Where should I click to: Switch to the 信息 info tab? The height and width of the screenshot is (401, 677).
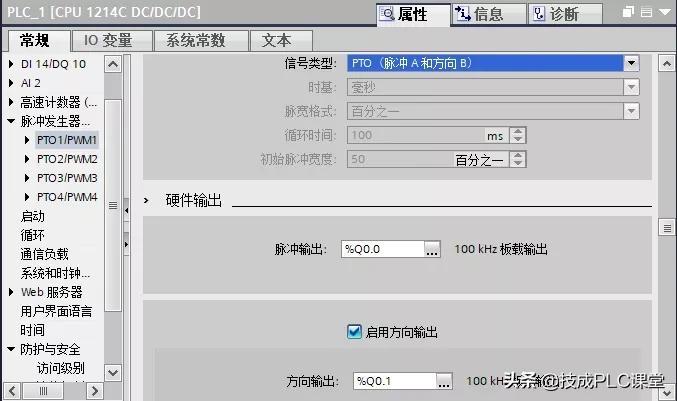tap(489, 14)
